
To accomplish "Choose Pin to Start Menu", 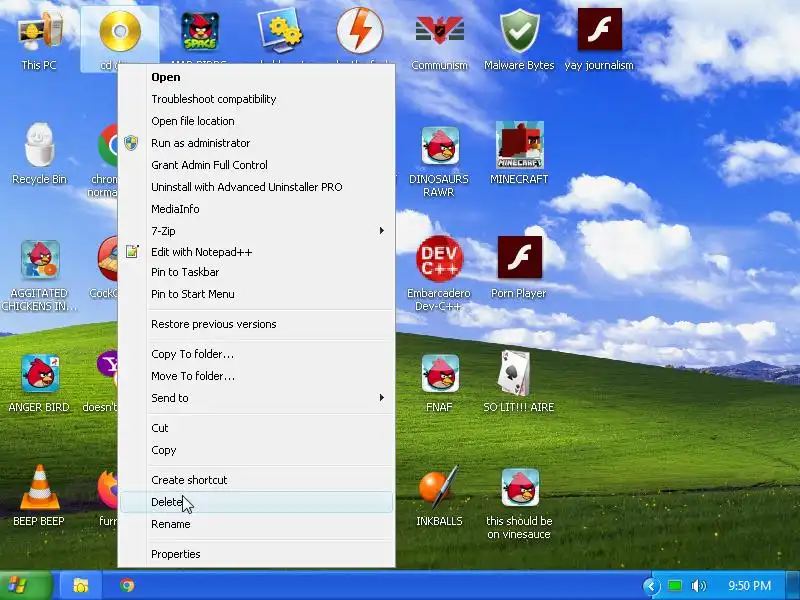I will click(257, 294).
